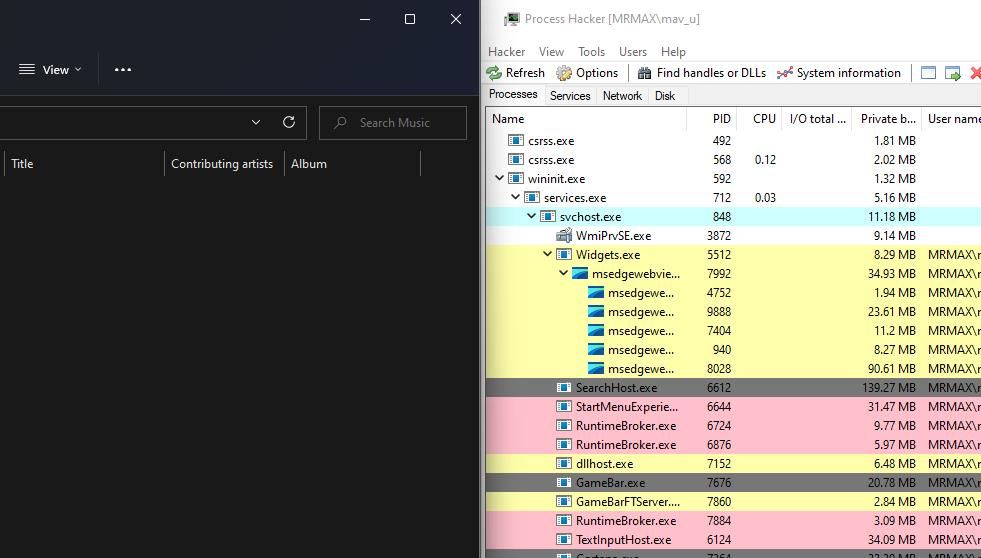Image resolution: width=981 pixels, height=558 pixels.
Task: Collapse the services.exe tree node
Action: (516, 197)
